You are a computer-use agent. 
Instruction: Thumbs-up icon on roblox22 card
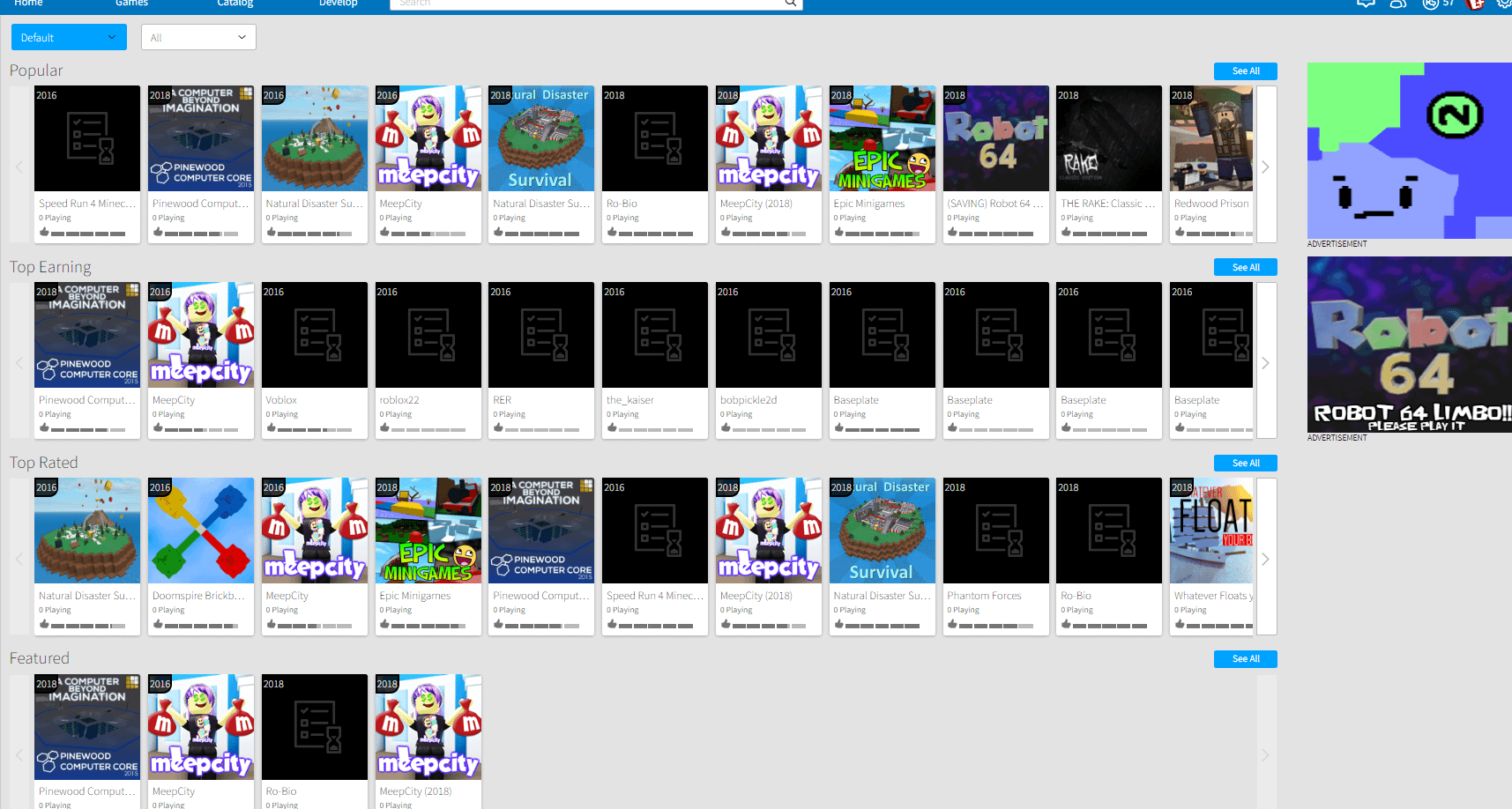[384, 427]
